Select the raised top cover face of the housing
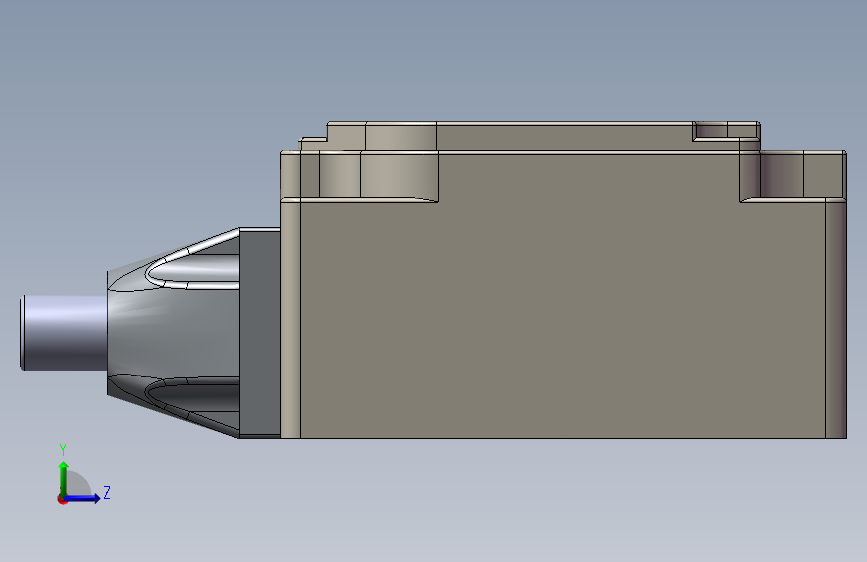Viewport: 867px width, 562px height. point(564,137)
